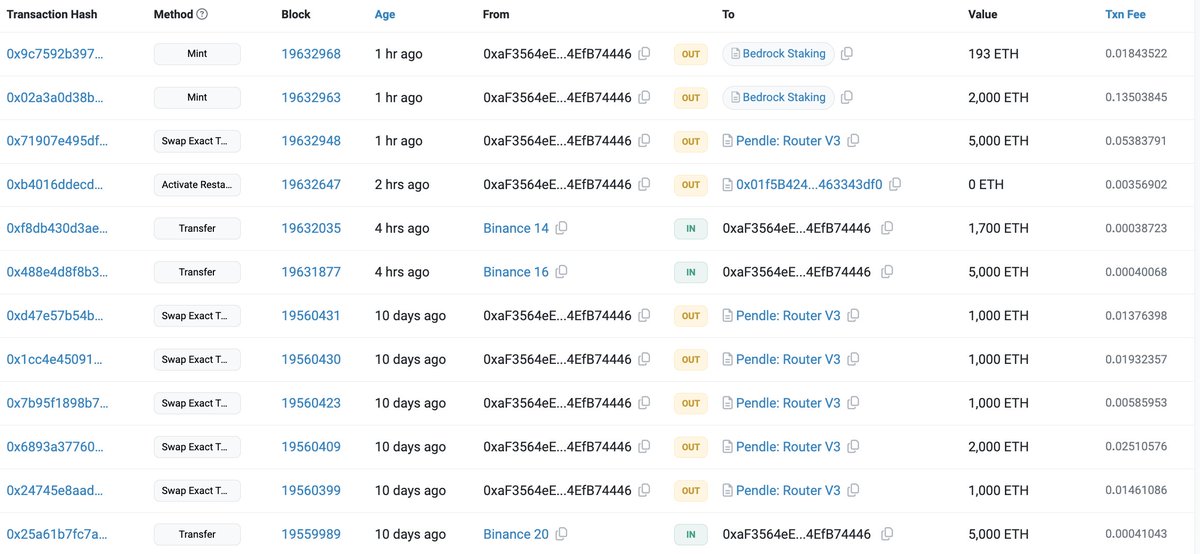The width and height of the screenshot is (1200, 554).
Task: Click the Binance 14 sender link
Action: (x=516, y=228)
